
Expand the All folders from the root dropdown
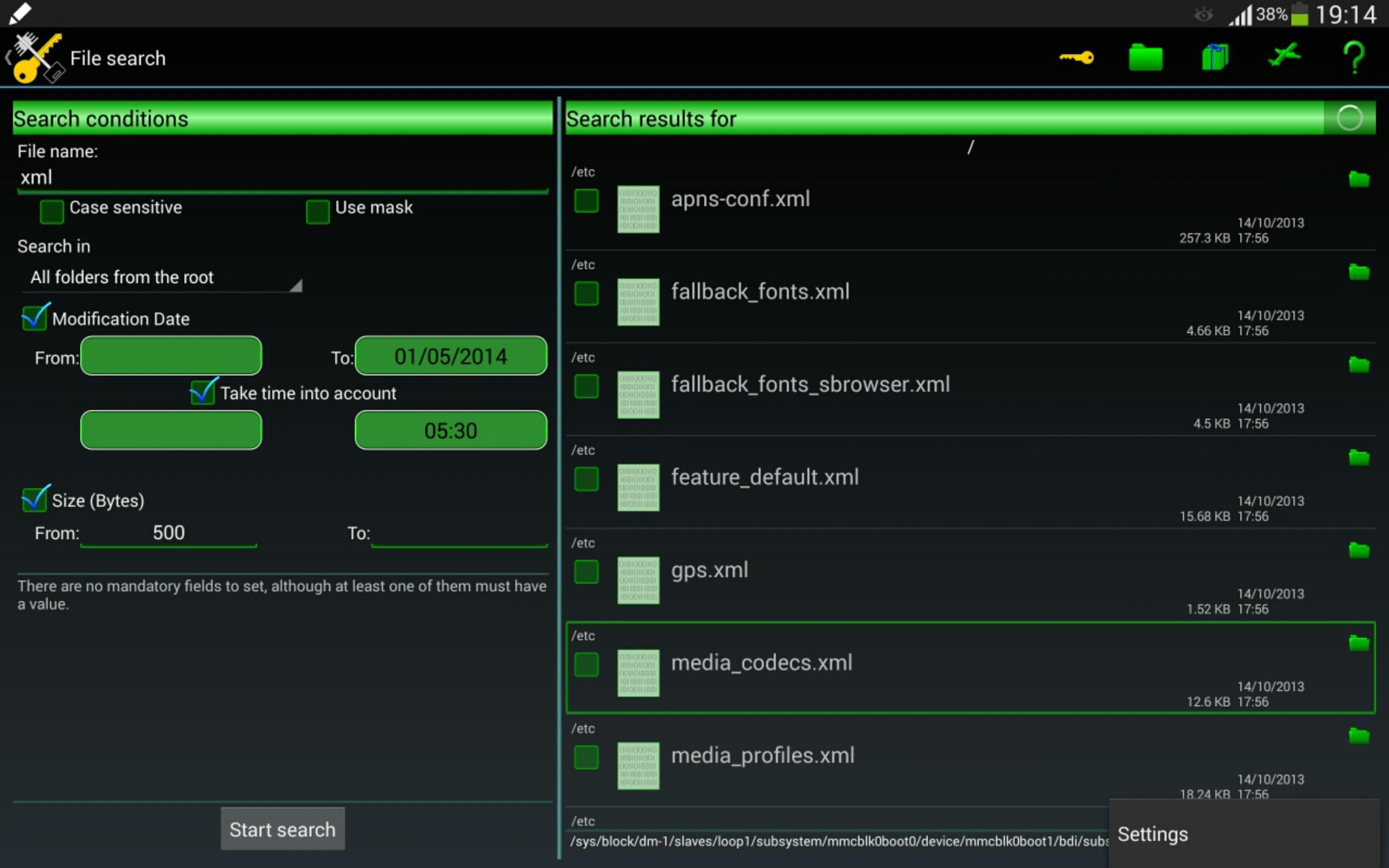click(x=165, y=278)
